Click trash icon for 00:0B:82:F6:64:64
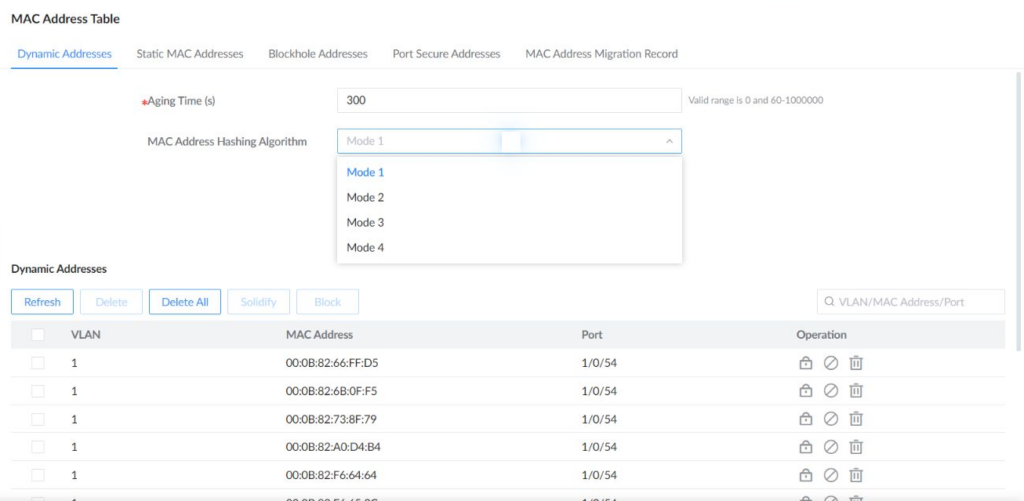This screenshot has height=501, width=1024. point(856,475)
